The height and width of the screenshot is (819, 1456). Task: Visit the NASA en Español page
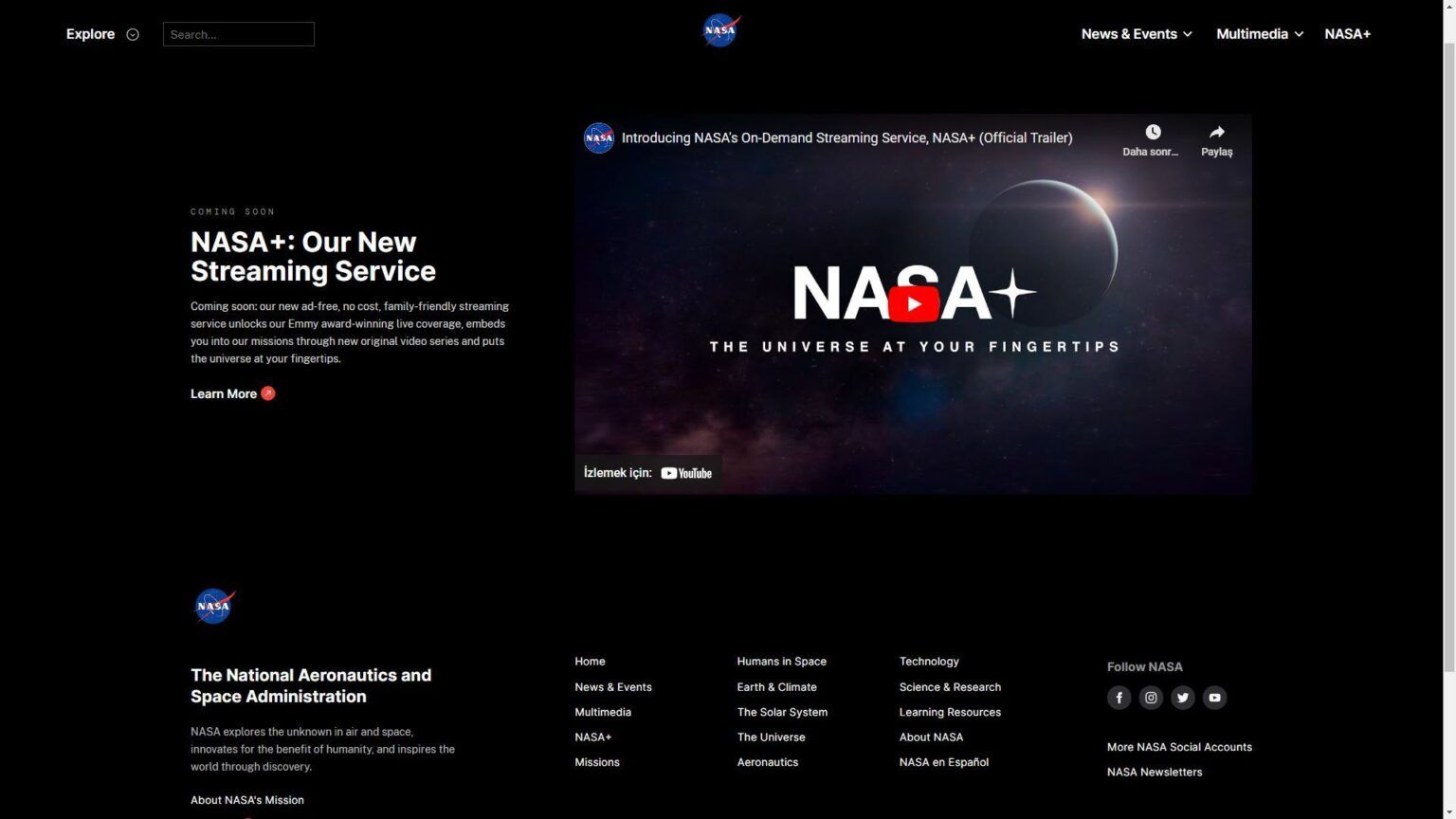tap(943, 761)
